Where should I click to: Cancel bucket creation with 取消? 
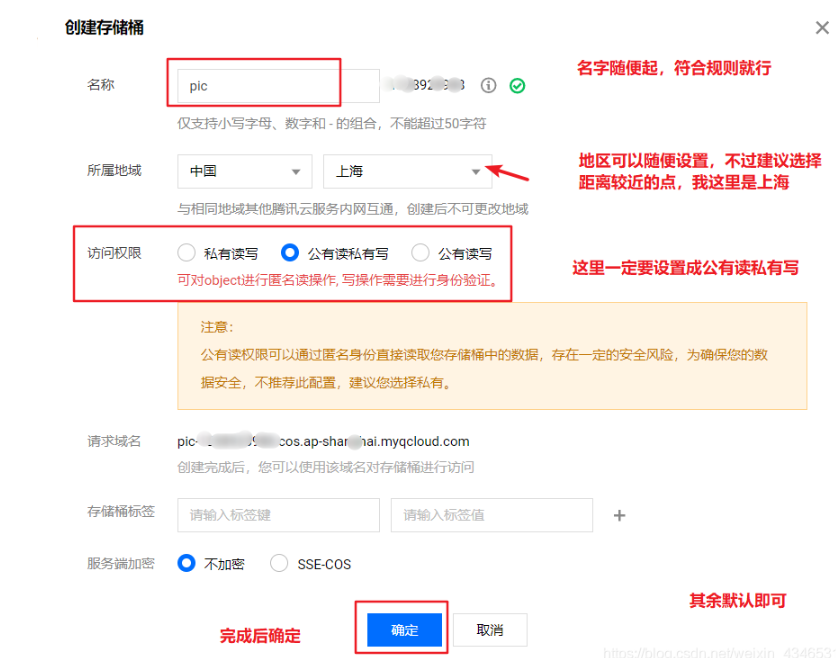coord(489,630)
